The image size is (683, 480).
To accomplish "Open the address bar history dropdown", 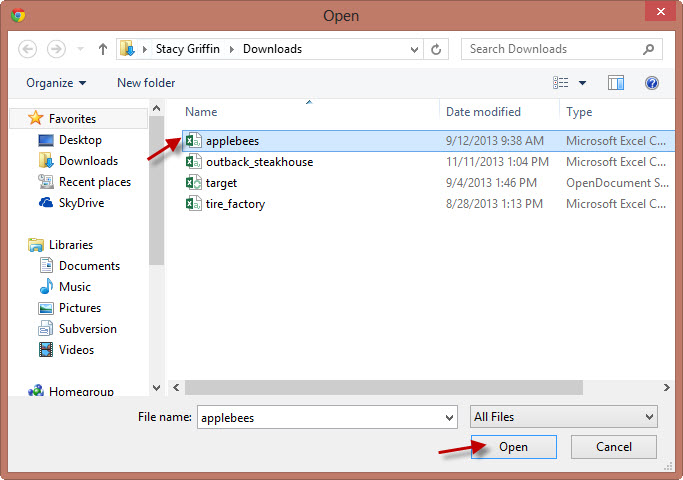I will coord(414,50).
